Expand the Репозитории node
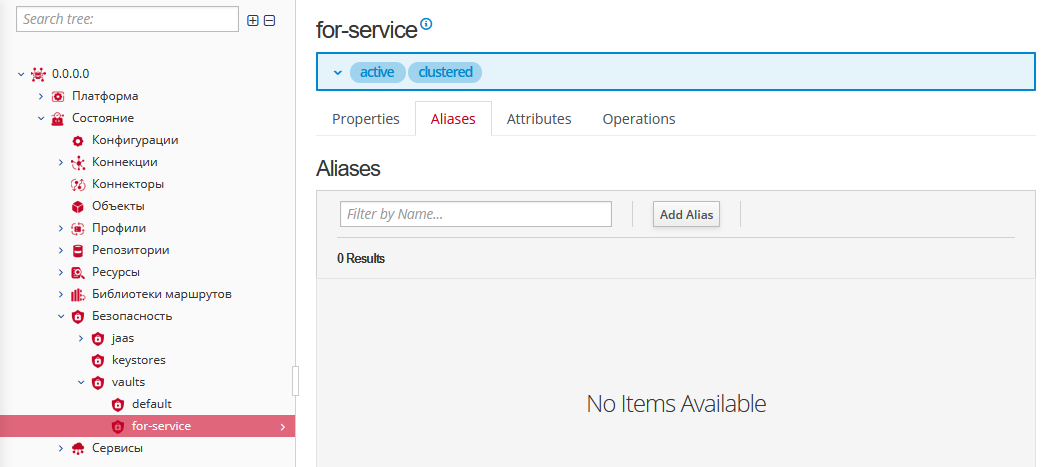Screen dimensions: 1050x467 tap(61, 251)
